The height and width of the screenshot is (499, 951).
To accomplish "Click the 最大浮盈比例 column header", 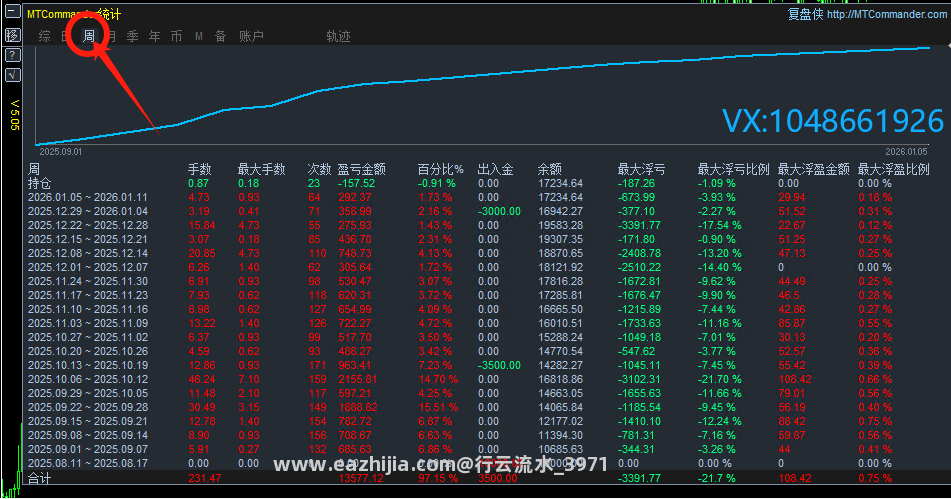I will pos(893,169).
